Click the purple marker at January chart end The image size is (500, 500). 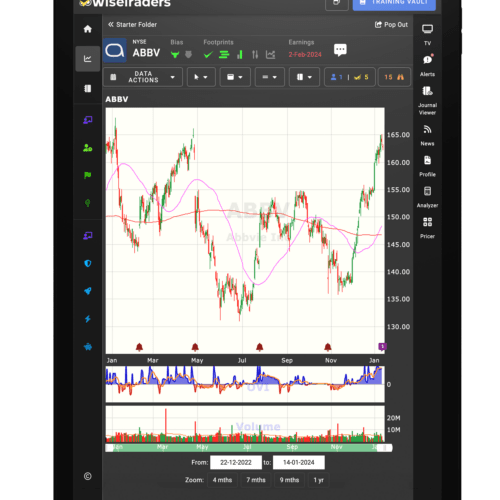click(x=382, y=347)
